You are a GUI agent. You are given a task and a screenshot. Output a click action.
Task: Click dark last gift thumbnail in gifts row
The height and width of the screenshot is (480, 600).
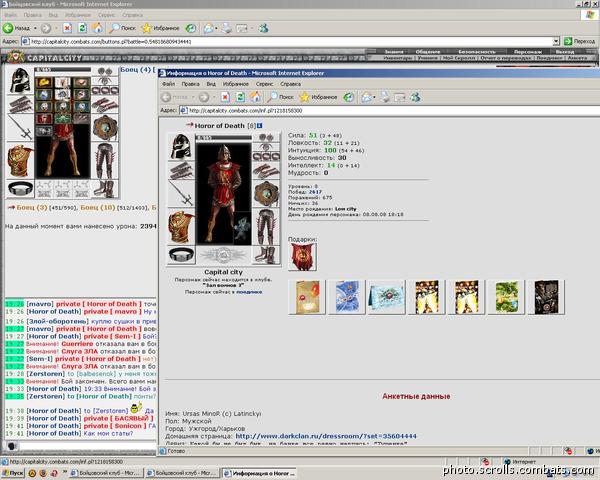coord(546,297)
